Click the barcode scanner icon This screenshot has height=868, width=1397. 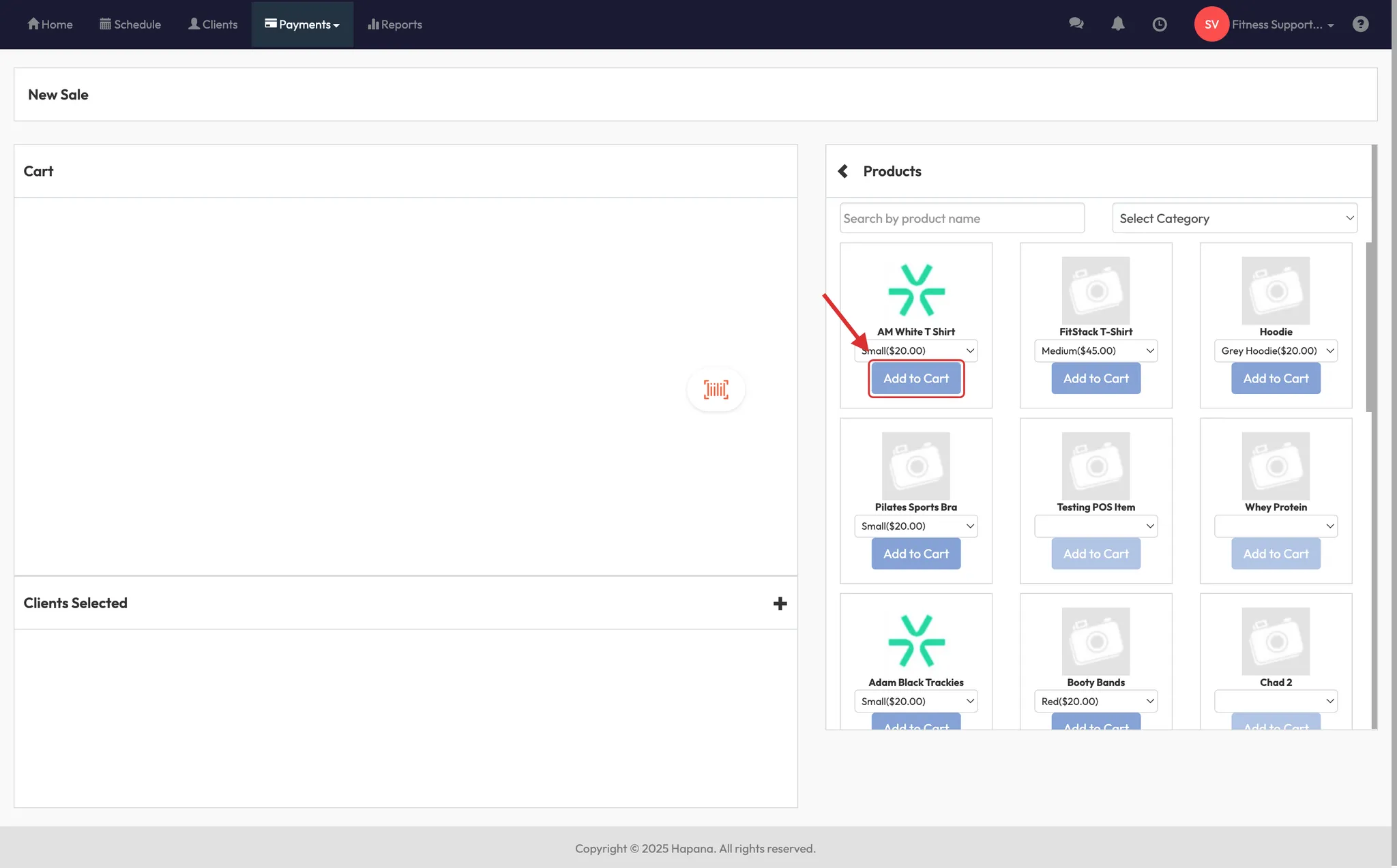click(716, 389)
